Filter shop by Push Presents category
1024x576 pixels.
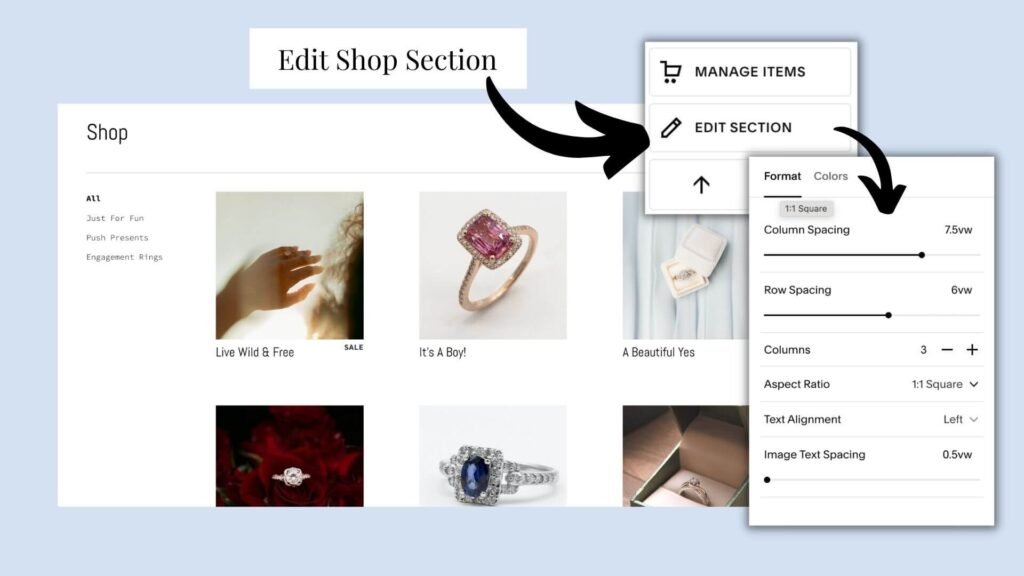tap(117, 238)
